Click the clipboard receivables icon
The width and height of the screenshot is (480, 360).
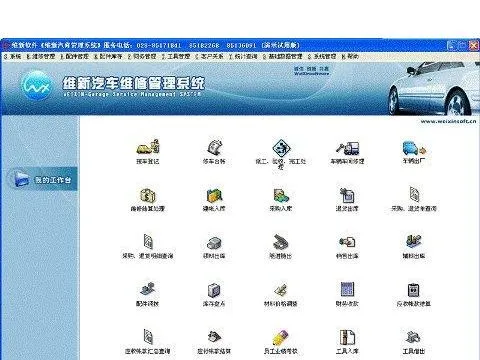[x=413, y=290]
